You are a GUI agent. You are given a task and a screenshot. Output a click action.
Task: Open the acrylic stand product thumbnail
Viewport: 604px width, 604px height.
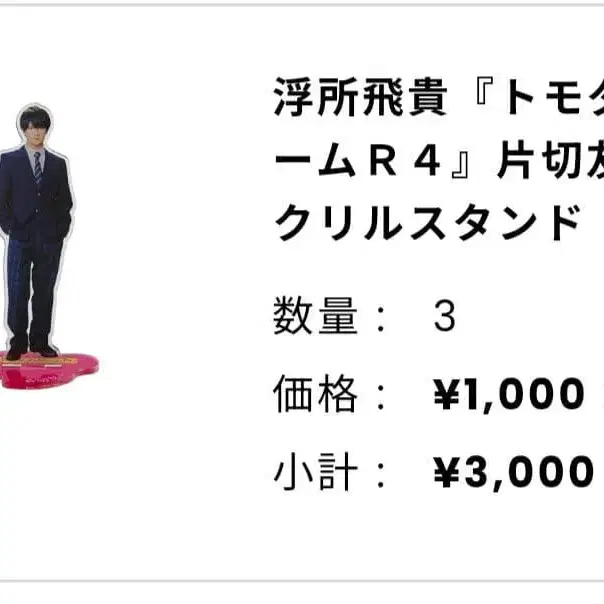[49, 247]
